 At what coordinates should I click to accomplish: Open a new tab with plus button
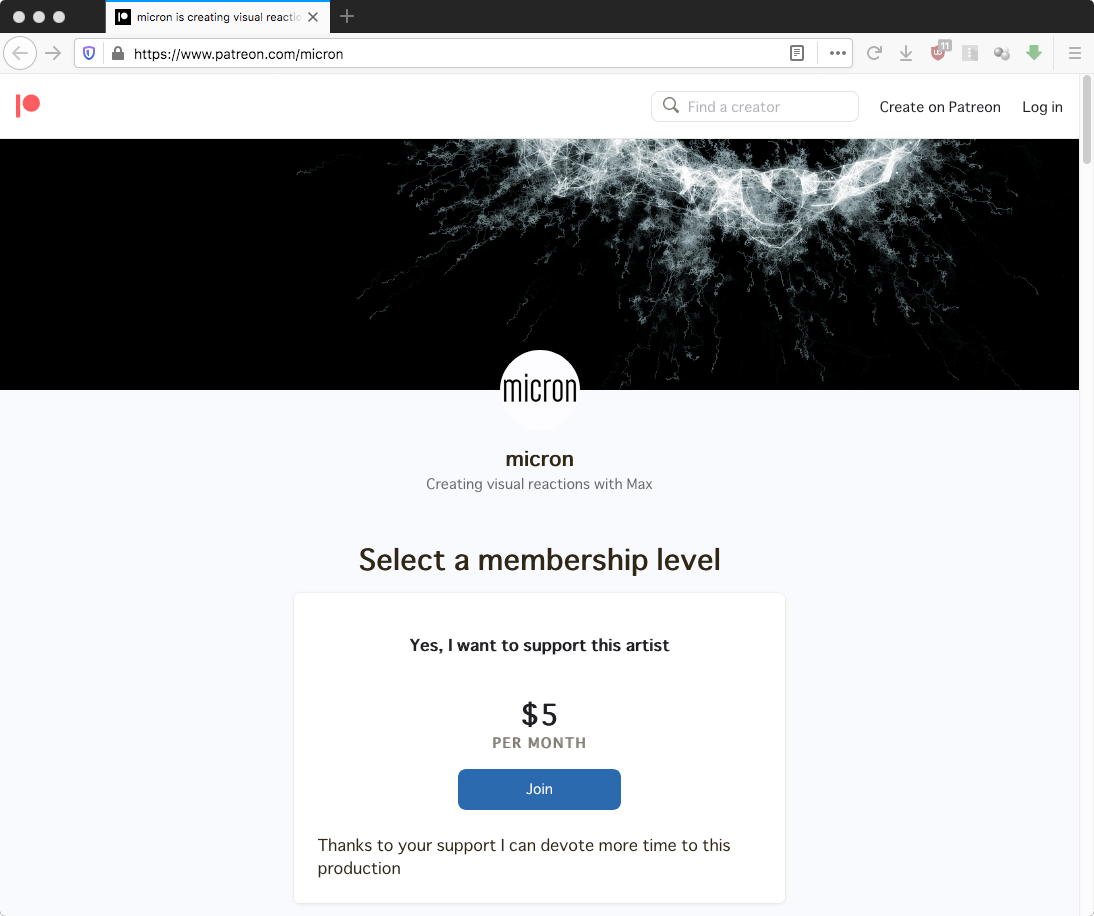coord(347,16)
